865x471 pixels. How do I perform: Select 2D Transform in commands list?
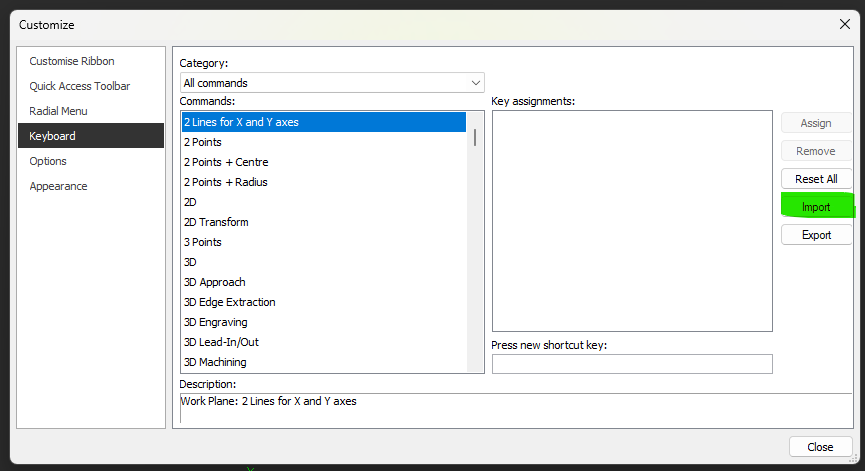tap(216, 222)
